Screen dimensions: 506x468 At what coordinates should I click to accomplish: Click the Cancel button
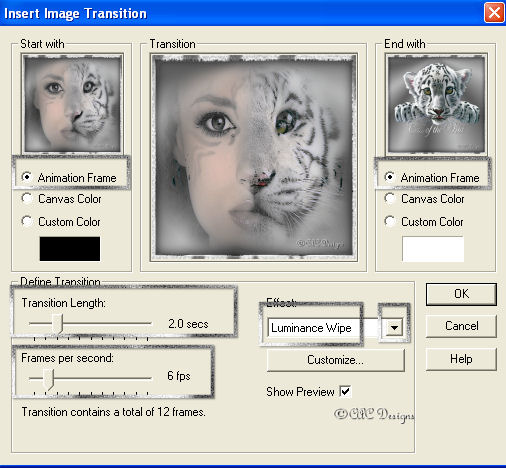pos(461,326)
